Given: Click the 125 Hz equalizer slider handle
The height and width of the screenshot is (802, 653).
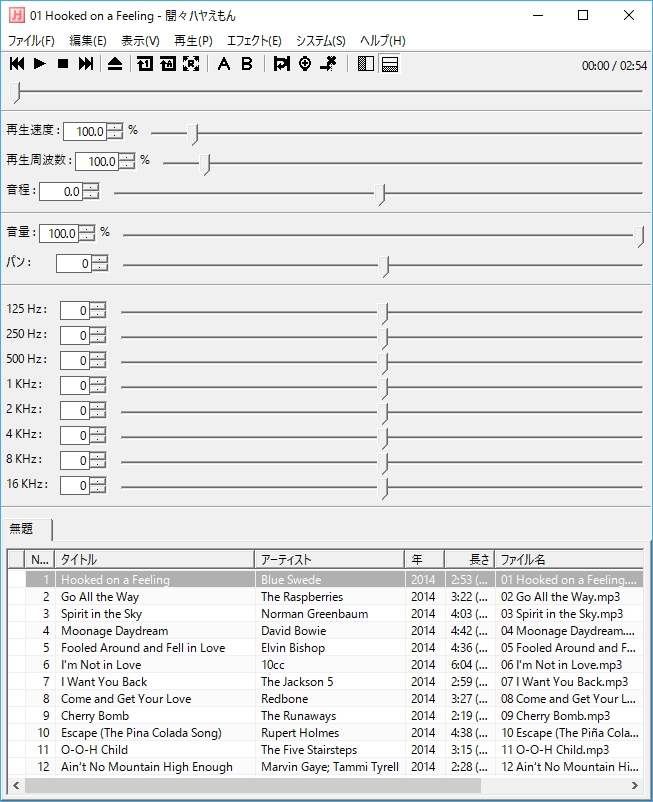Looking at the screenshot, I should coord(383,313).
